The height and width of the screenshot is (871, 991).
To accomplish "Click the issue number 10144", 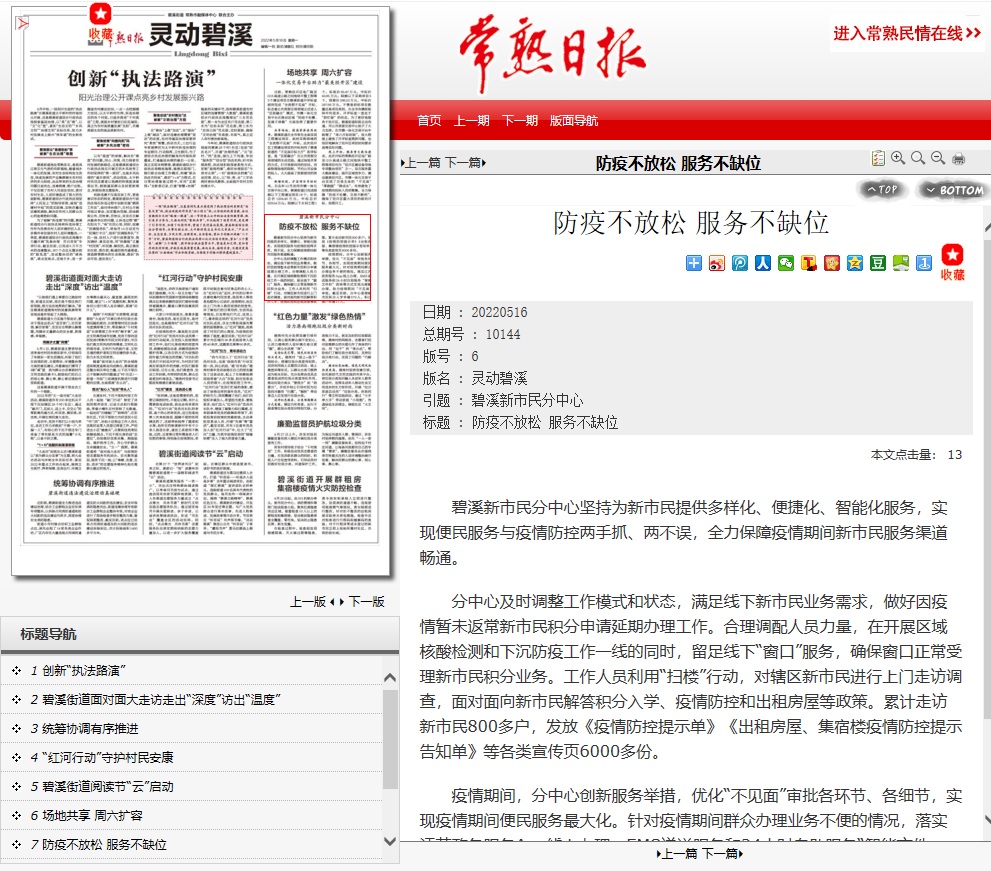I will click(503, 334).
